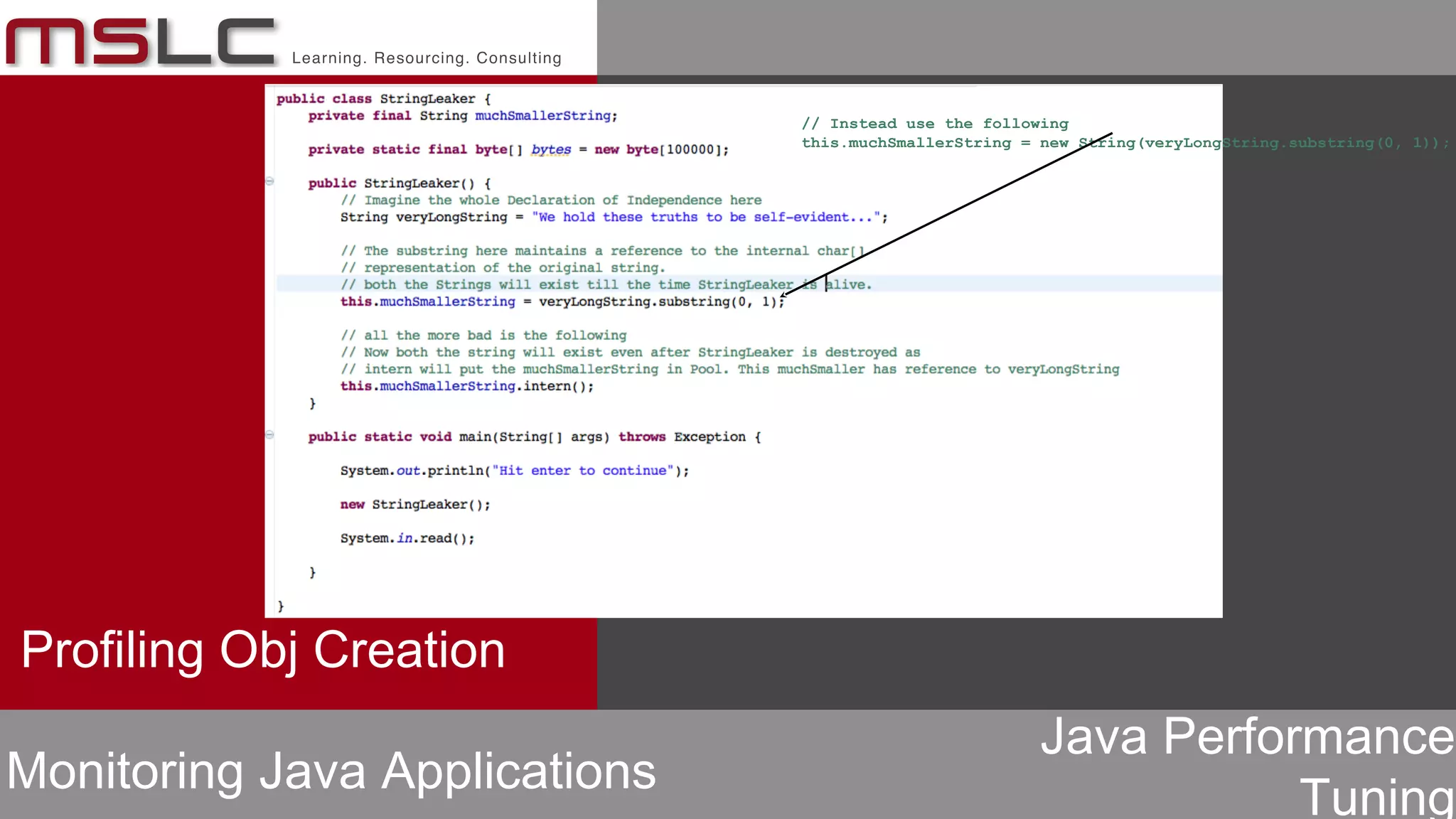Click 'Now both the string will exist' comment
Viewport: 1456px width, 819px height.
[630, 353]
